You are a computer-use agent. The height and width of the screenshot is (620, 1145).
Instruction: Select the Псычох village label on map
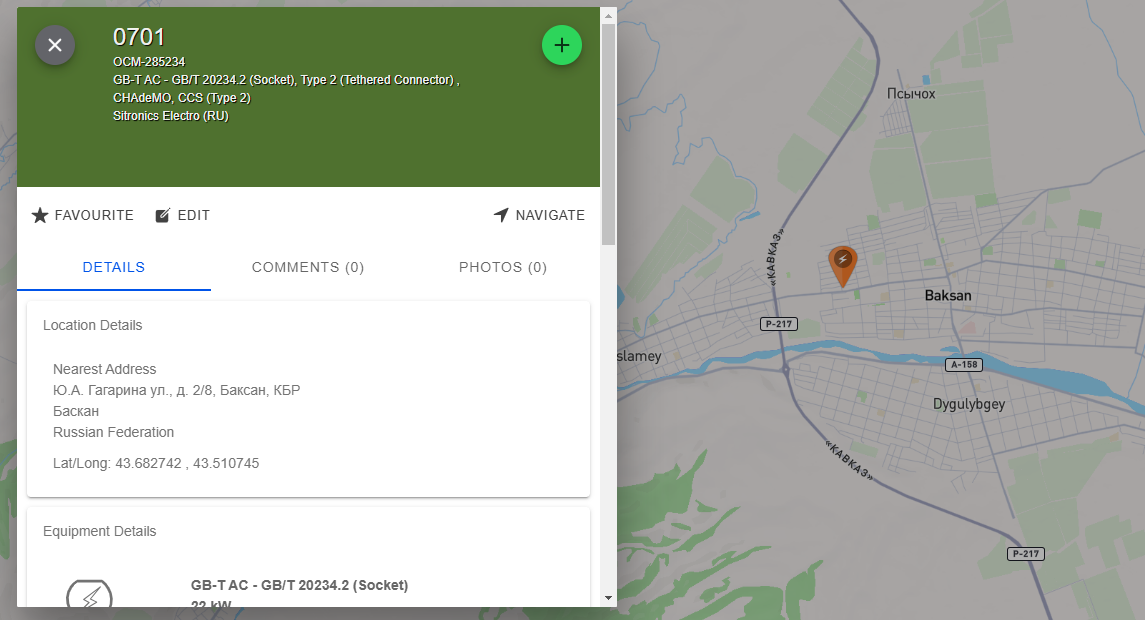tap(911, 93)
